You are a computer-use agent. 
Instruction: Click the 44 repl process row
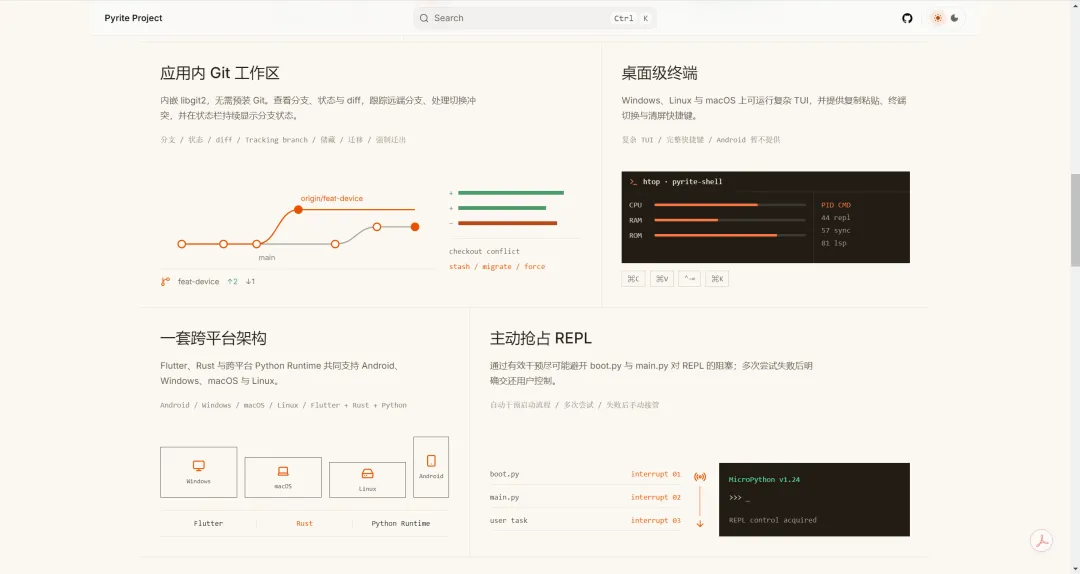pos(835,217)
